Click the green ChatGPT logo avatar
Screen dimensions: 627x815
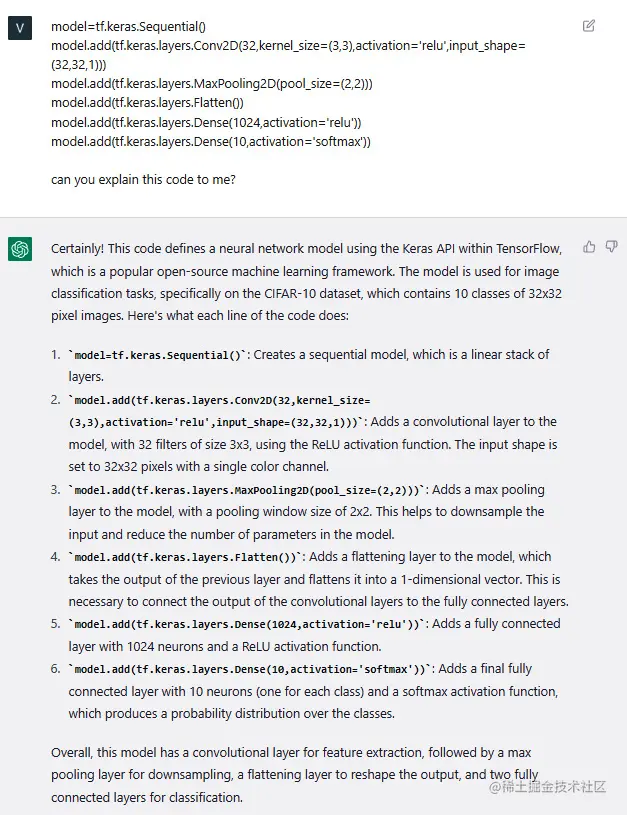coord(20,250)
